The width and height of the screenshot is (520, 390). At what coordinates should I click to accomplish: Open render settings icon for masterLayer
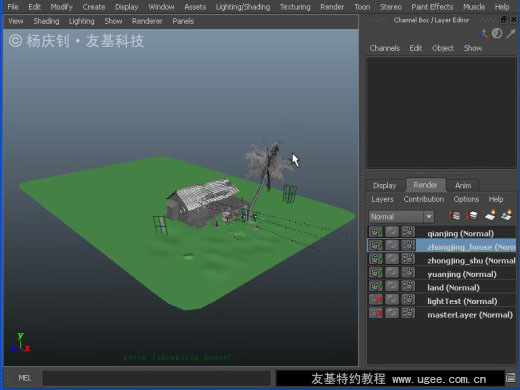(x=408, y=313)
